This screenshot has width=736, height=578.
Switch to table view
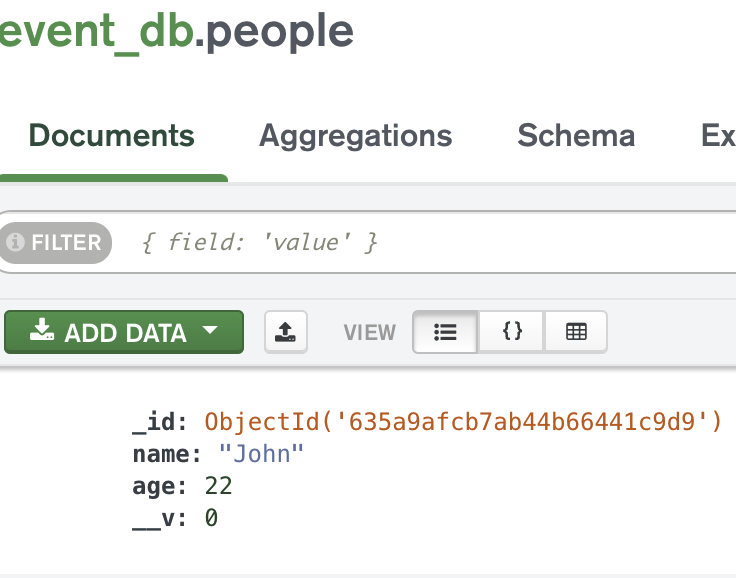point(576,332)
